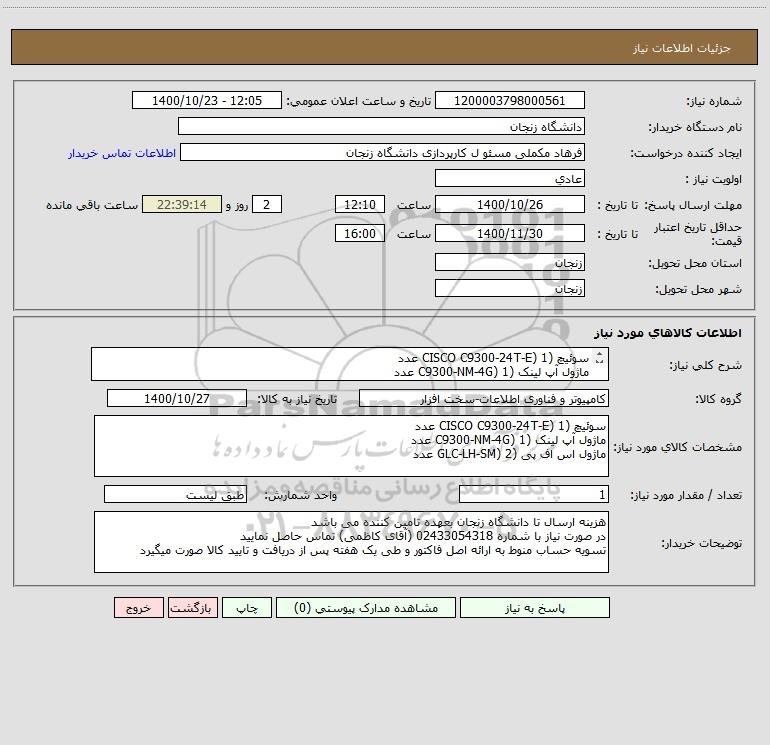Click the label ایجاد کننده درخواست
770x745 pixels.
tap(686, 154)
